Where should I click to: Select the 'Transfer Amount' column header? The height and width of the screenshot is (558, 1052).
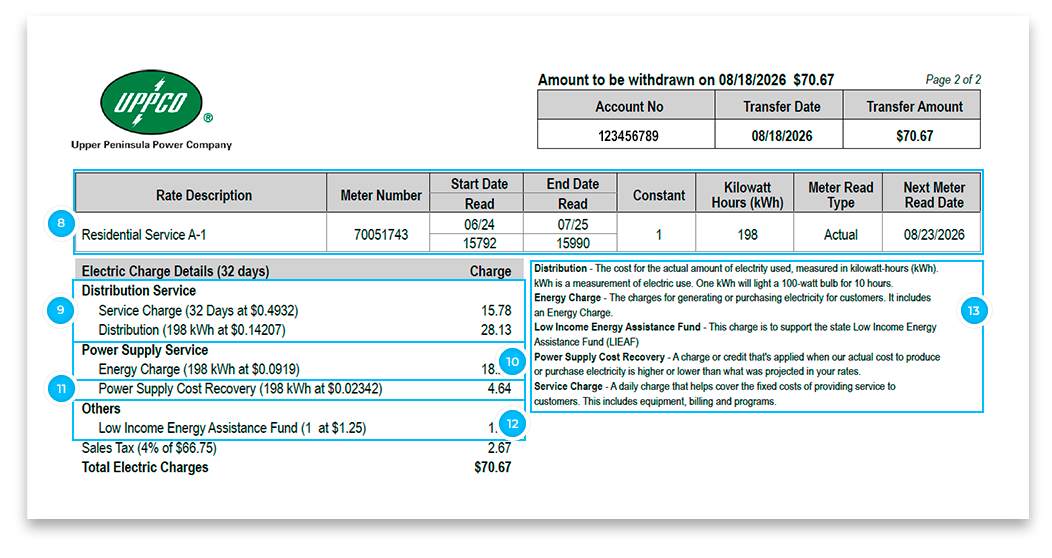click(x=914, y=107)
